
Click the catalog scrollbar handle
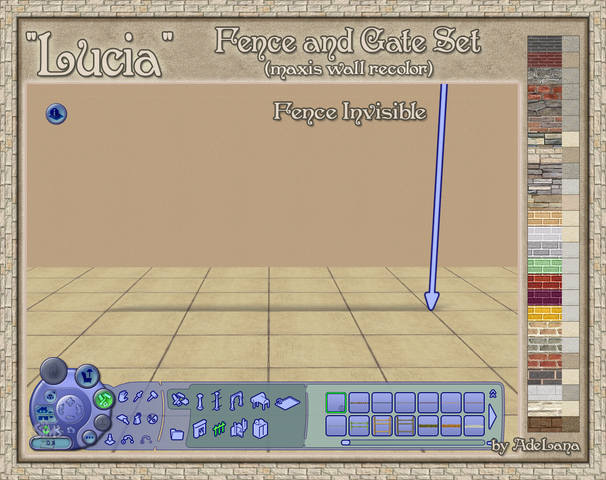pyautogui.click(x=346, y=443)
